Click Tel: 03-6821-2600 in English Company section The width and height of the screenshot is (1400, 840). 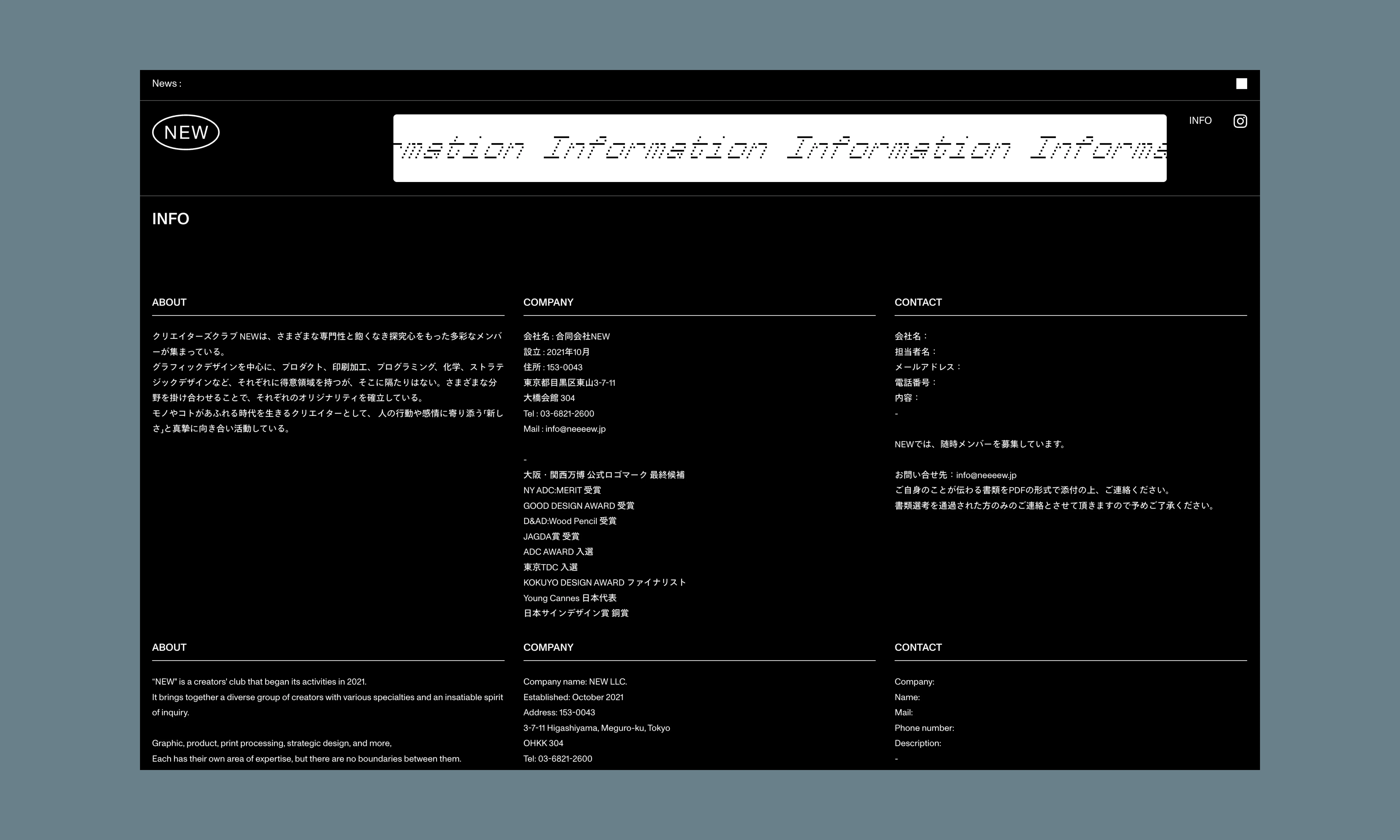557,759
